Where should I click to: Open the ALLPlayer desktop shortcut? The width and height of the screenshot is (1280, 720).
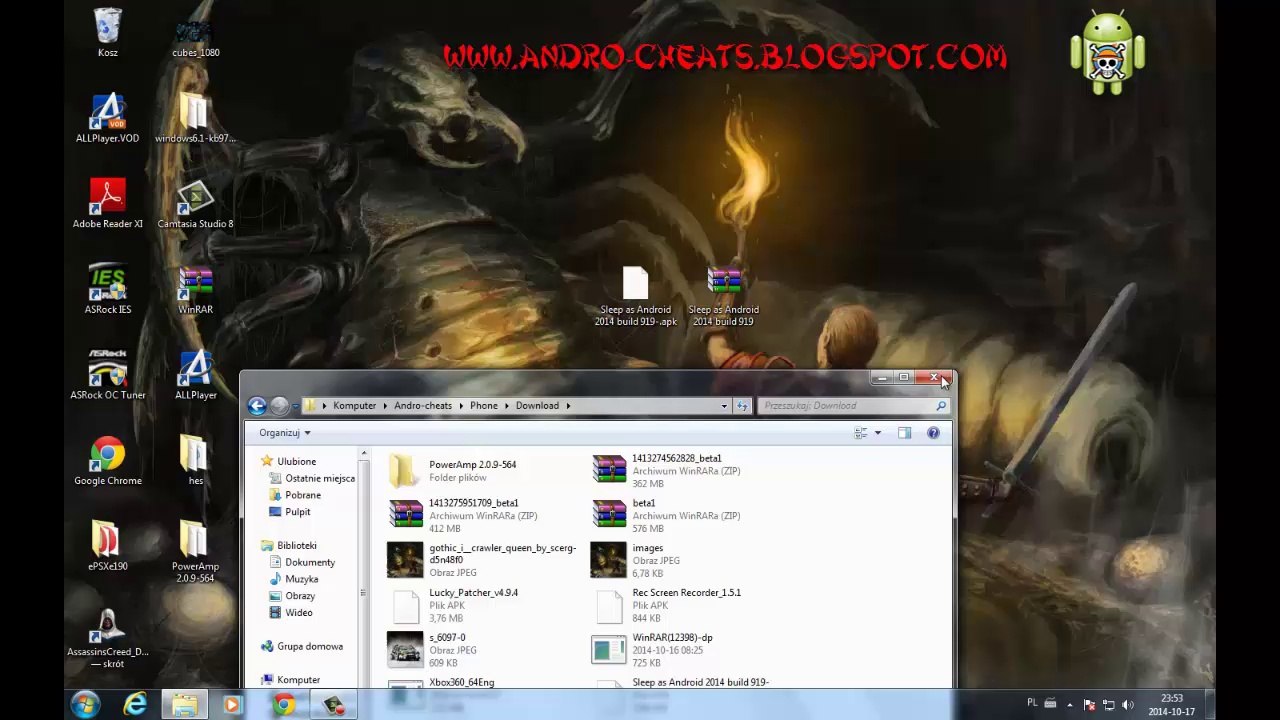coord(195,375)
